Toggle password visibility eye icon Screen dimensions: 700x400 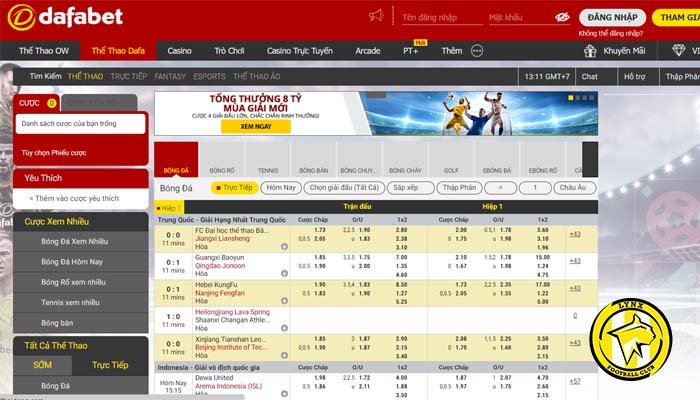pos(562,17)
